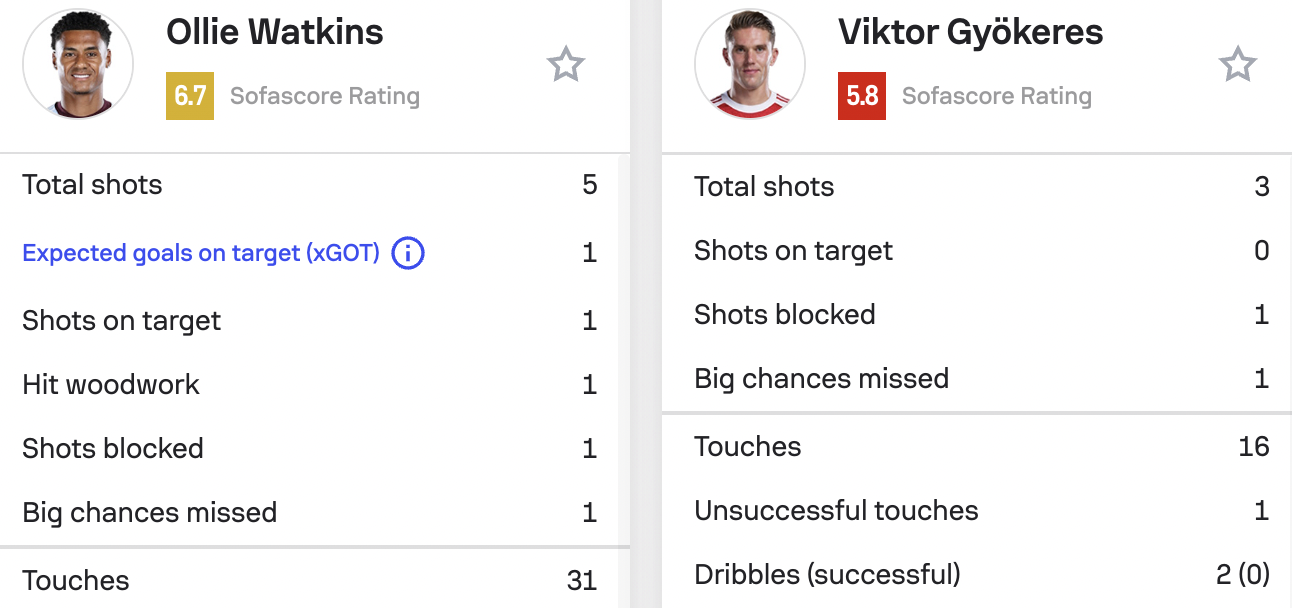Screen dimensions: 1292x608
Task: Select Watkins' Touches row showing 31
Action: [x=310, y=580]
